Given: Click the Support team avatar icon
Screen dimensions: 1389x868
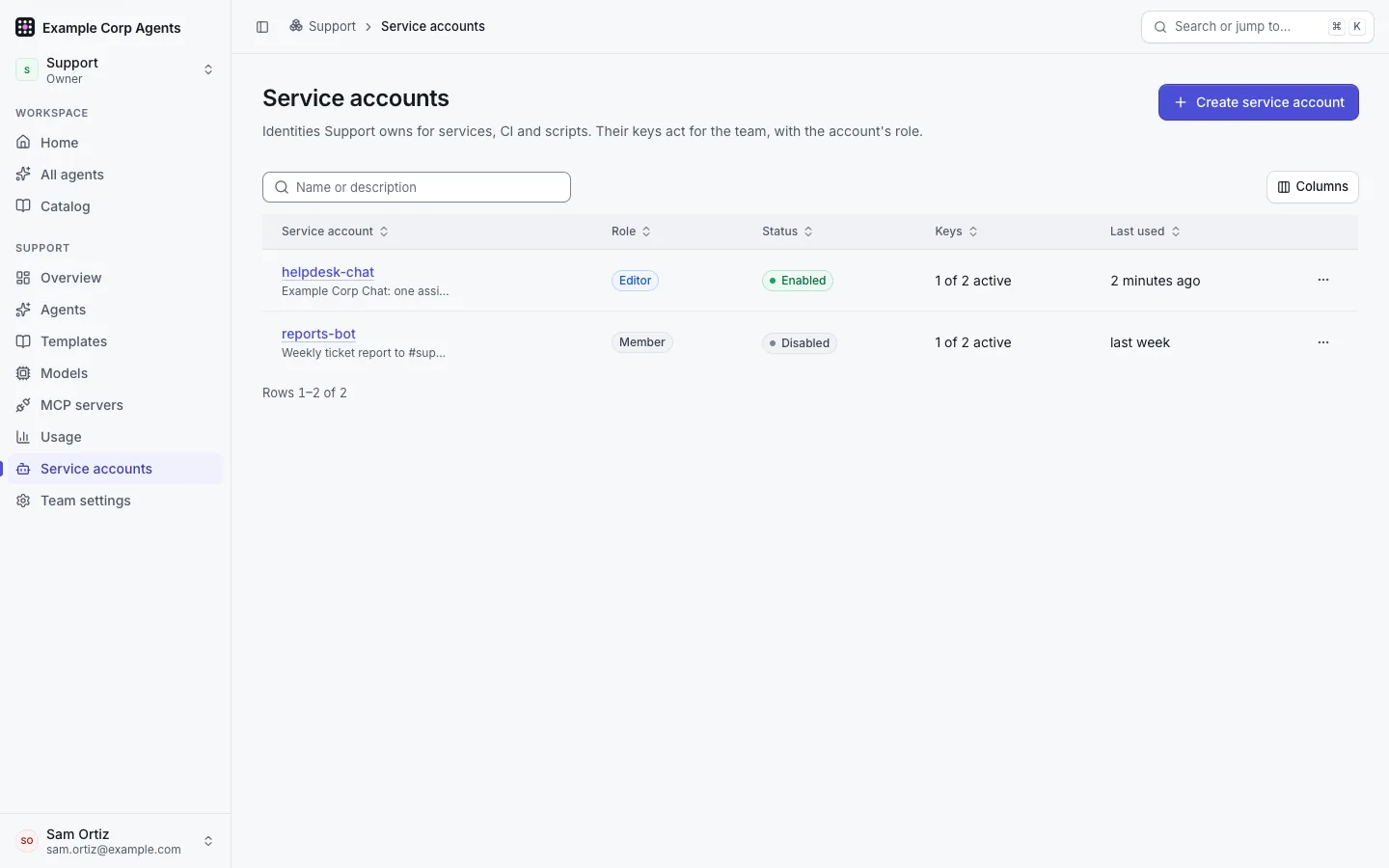Looking at the screenshot, I should click(27, 69).
